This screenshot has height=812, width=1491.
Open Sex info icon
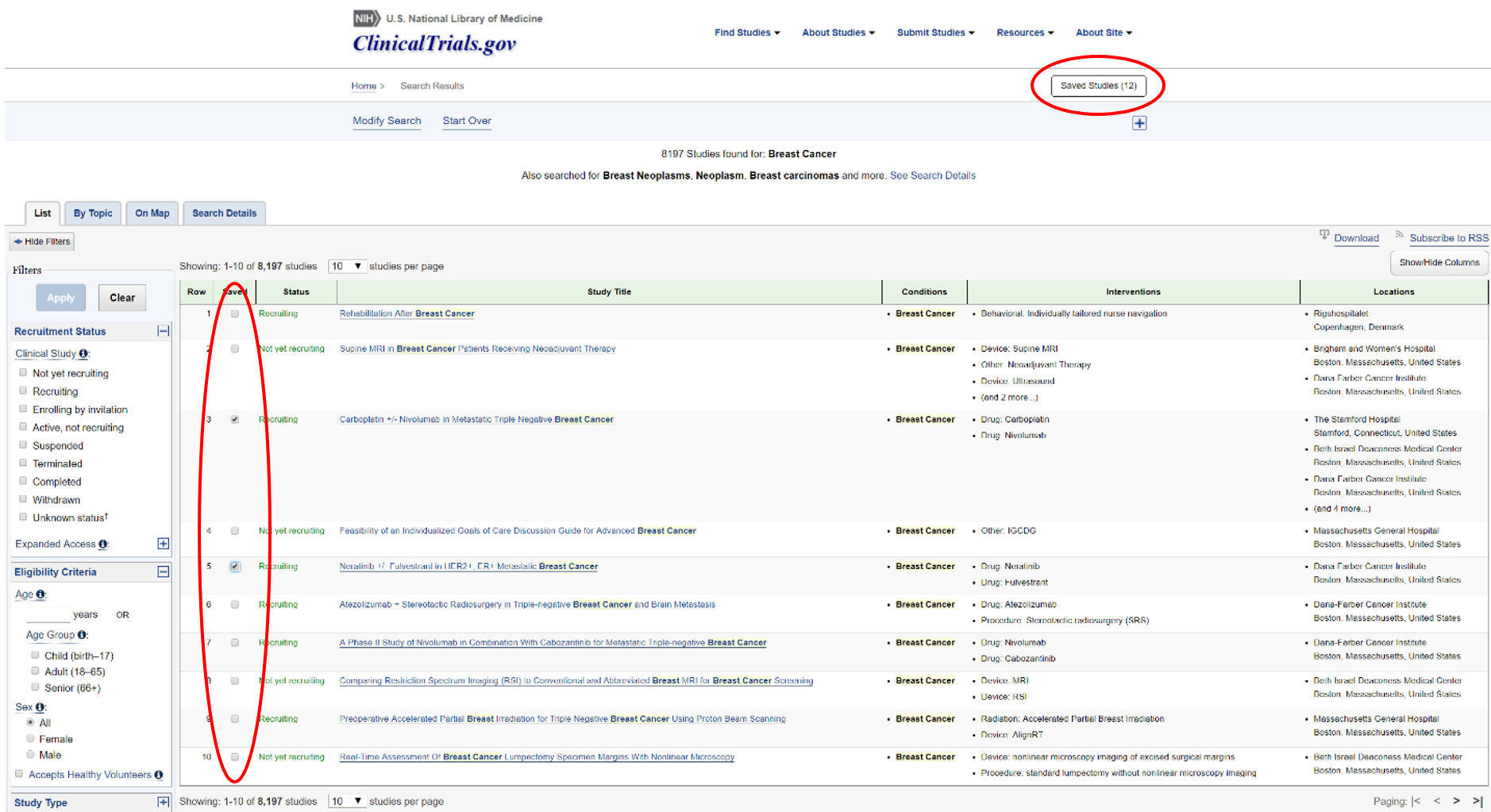[x=40, y=707]
